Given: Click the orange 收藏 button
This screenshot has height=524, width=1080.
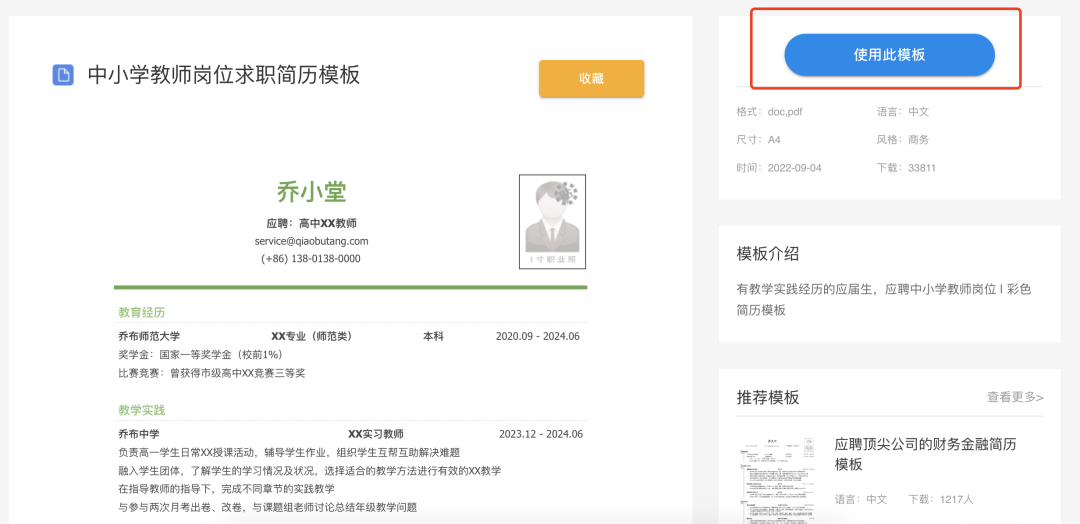Looking at the screenshot, I should pyautogui.click(x=591, y=79).
